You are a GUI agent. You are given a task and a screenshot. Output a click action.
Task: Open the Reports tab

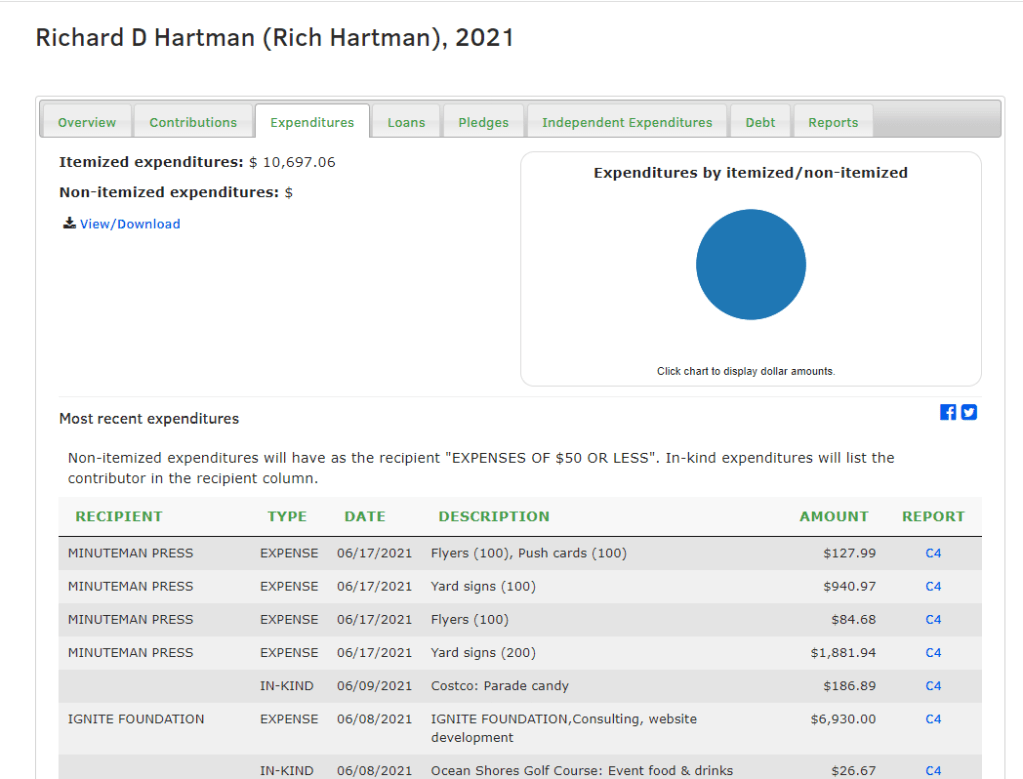[833, 122]
